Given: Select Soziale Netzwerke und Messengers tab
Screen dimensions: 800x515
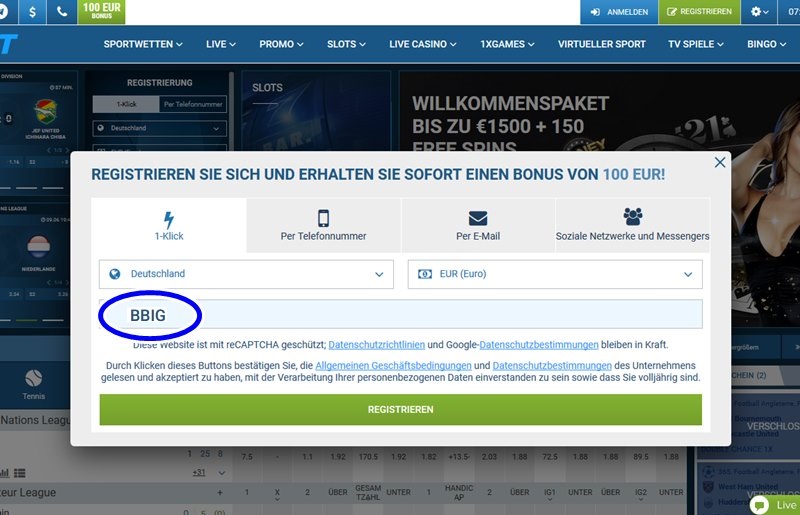Looking at the screenshot, I should pyautogui.click(x=633, y=225).
